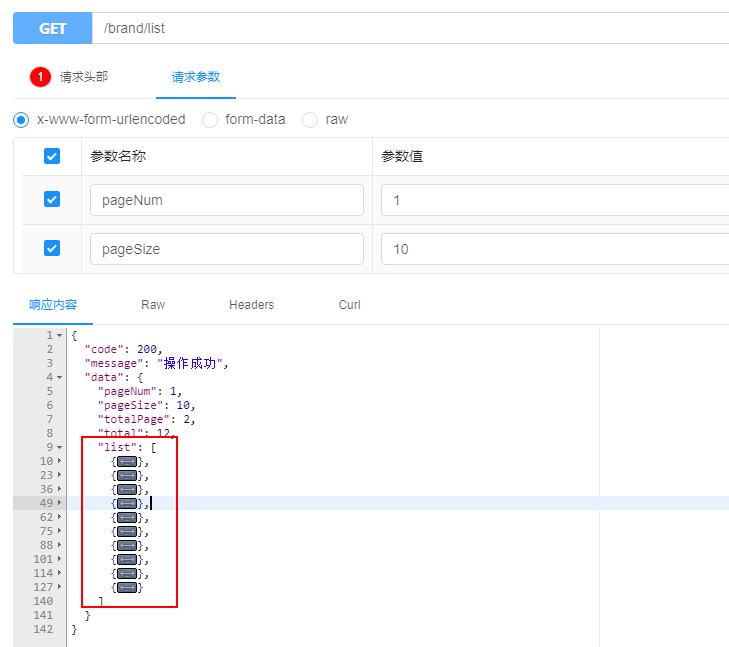The height and width of the screenshot is (647, 729).
Task: Collapse the root object at line 1
Action: click(x=60, y=335)
